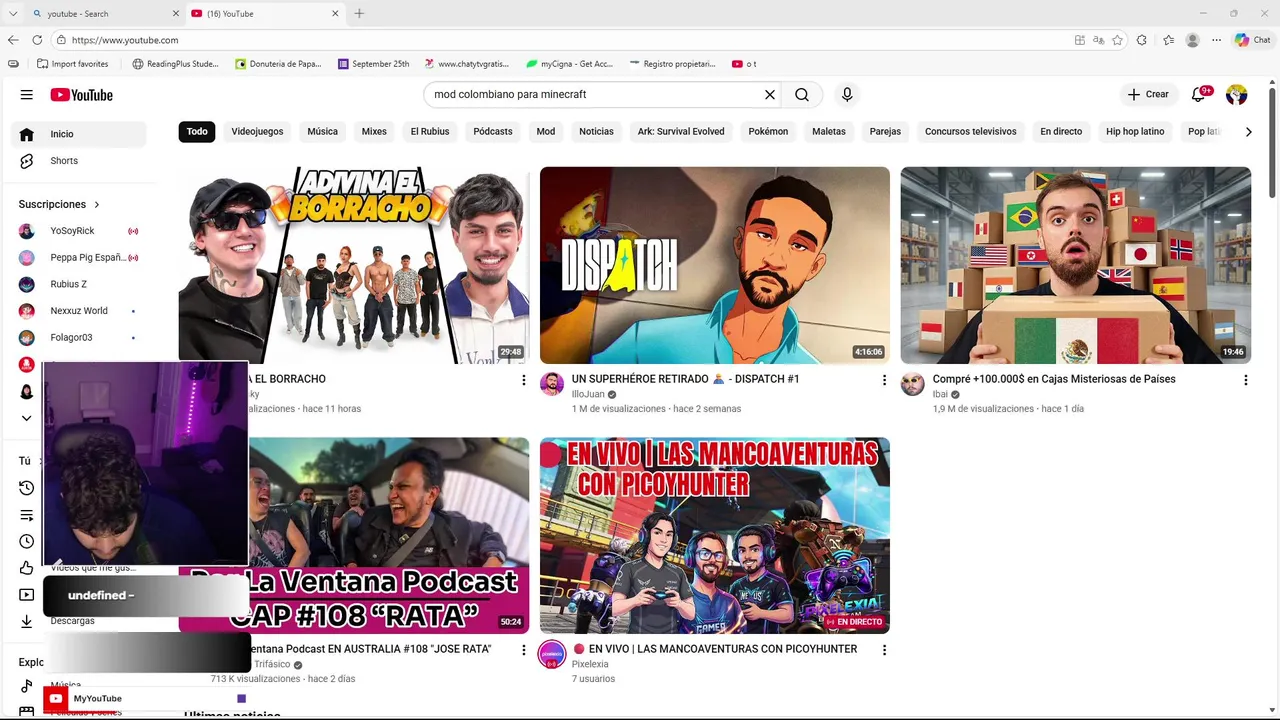Open the Folagor03 subscription

(79, 338)
